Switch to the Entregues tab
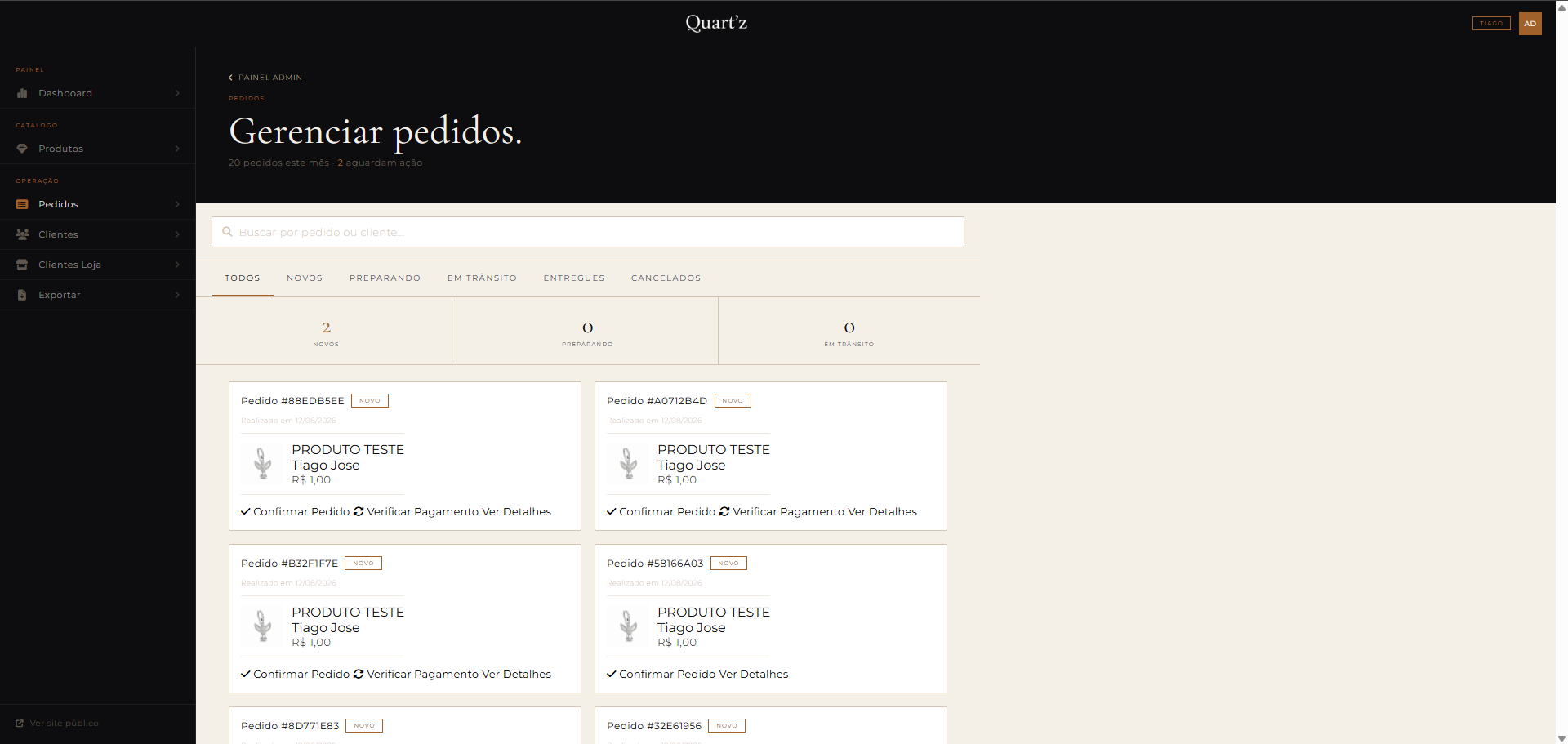Image resolution: width=1568 pixels, height=744 pixels. pos(574,278)
